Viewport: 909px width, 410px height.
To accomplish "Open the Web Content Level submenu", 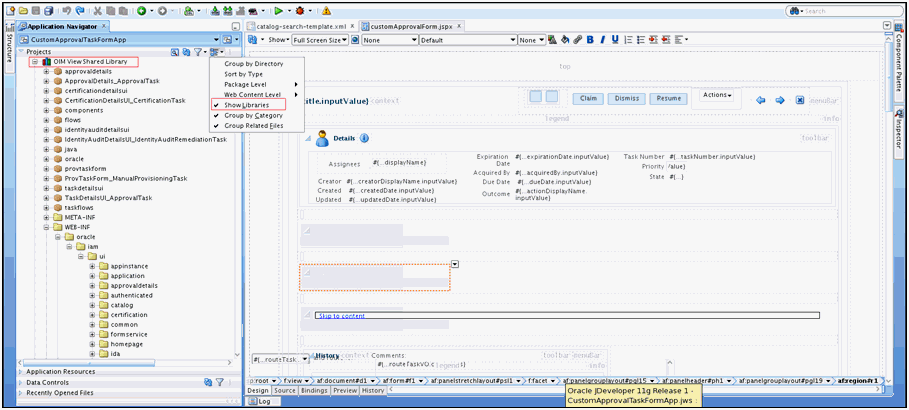I will (x=255, y=95).
